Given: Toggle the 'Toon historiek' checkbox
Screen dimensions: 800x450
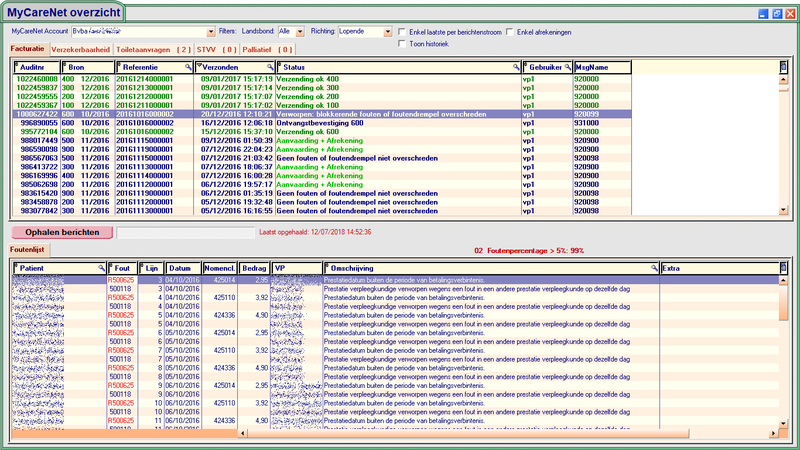Looking at the screenshot, I should coord(402,44).
